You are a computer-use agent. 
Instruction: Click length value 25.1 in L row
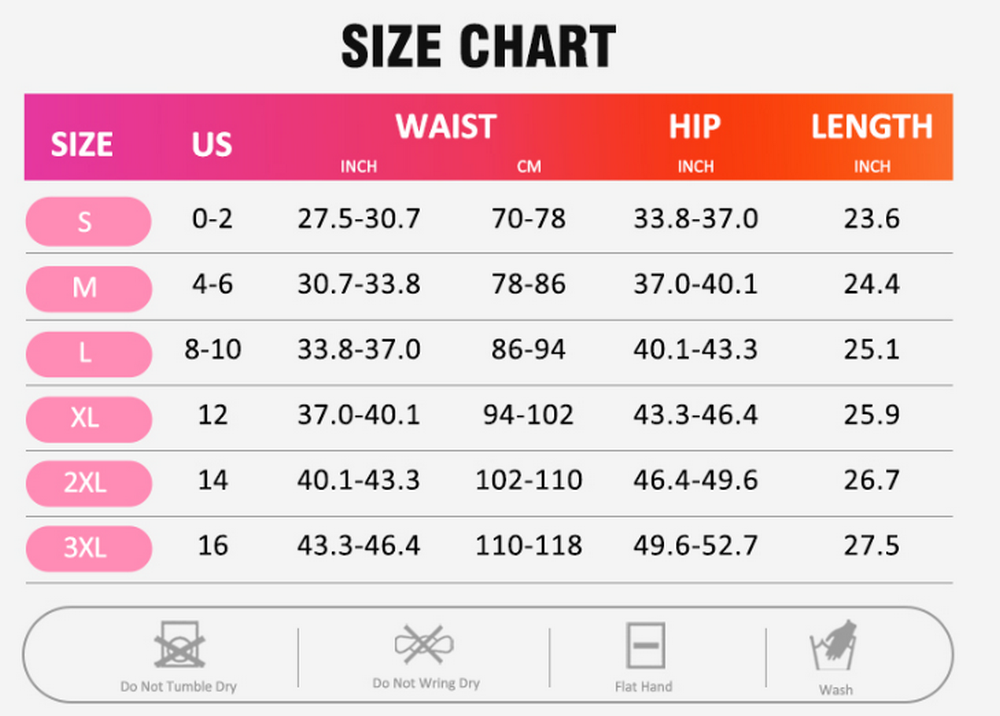tap(871, 349)
